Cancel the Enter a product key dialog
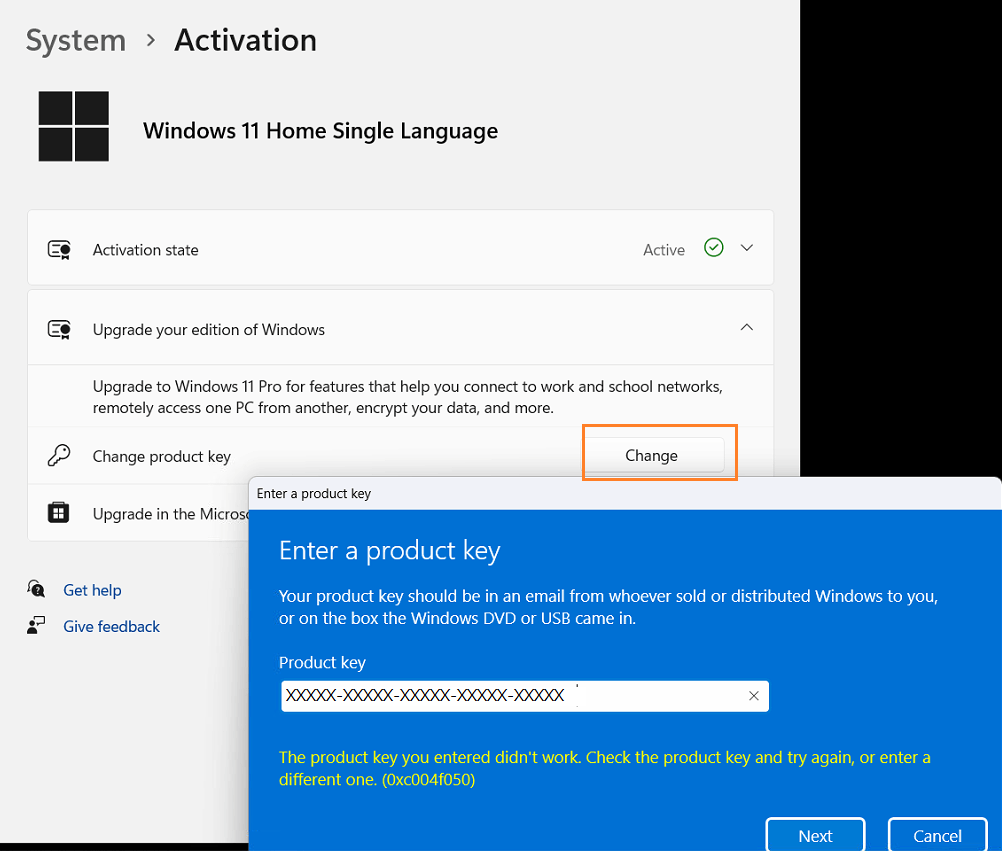Image resolution: width=1002 pixels, height=855 pixels. (937, 835)
